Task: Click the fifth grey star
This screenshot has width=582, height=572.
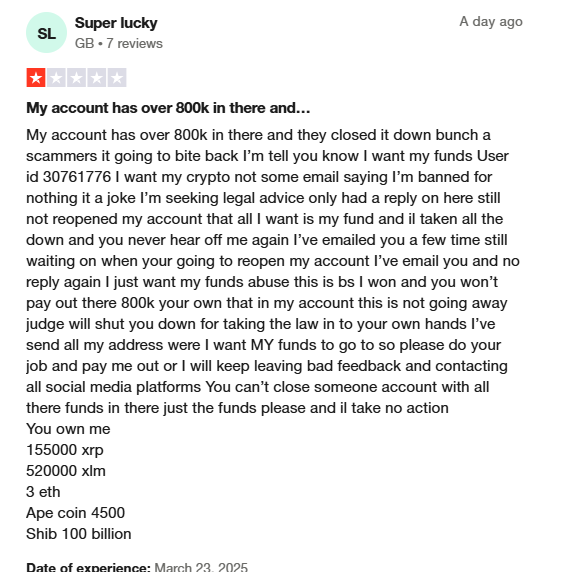Action: point(117,78)
